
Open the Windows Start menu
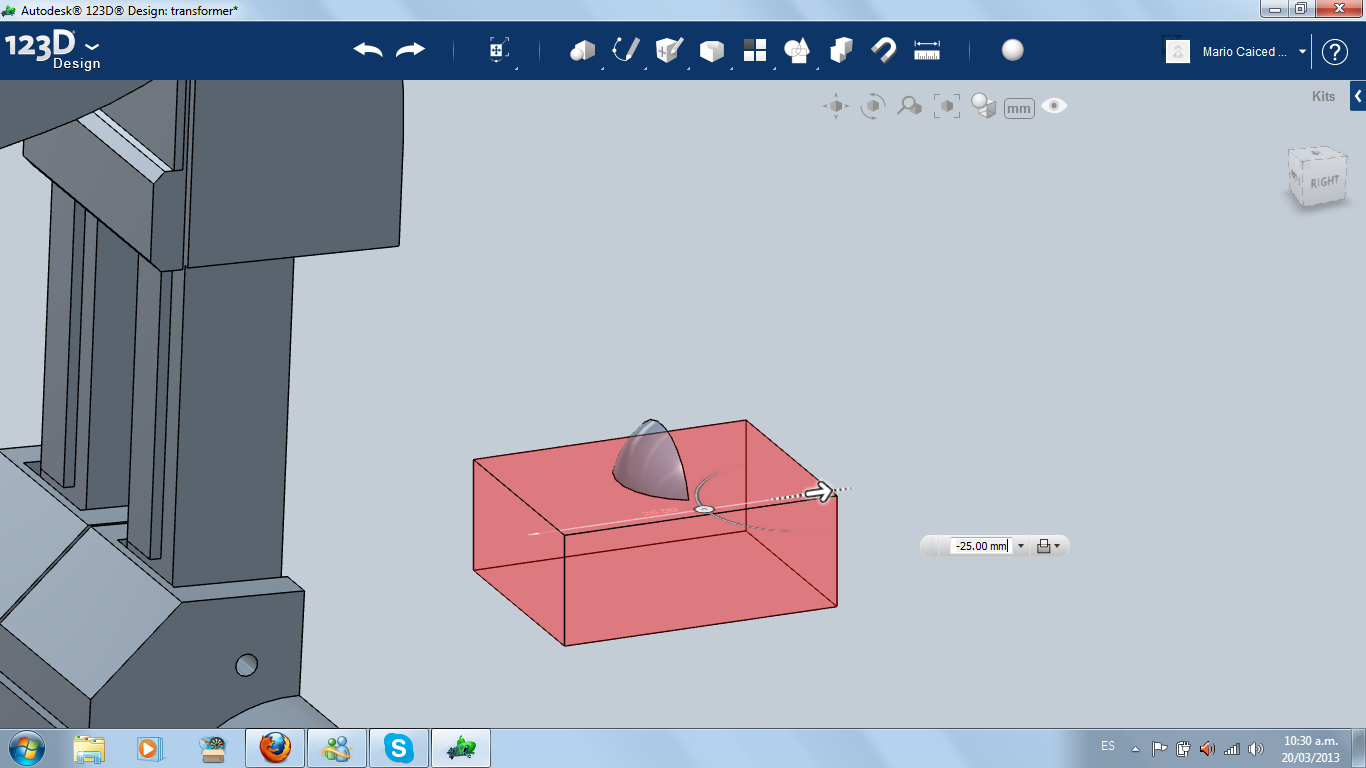tap(25, 748)
